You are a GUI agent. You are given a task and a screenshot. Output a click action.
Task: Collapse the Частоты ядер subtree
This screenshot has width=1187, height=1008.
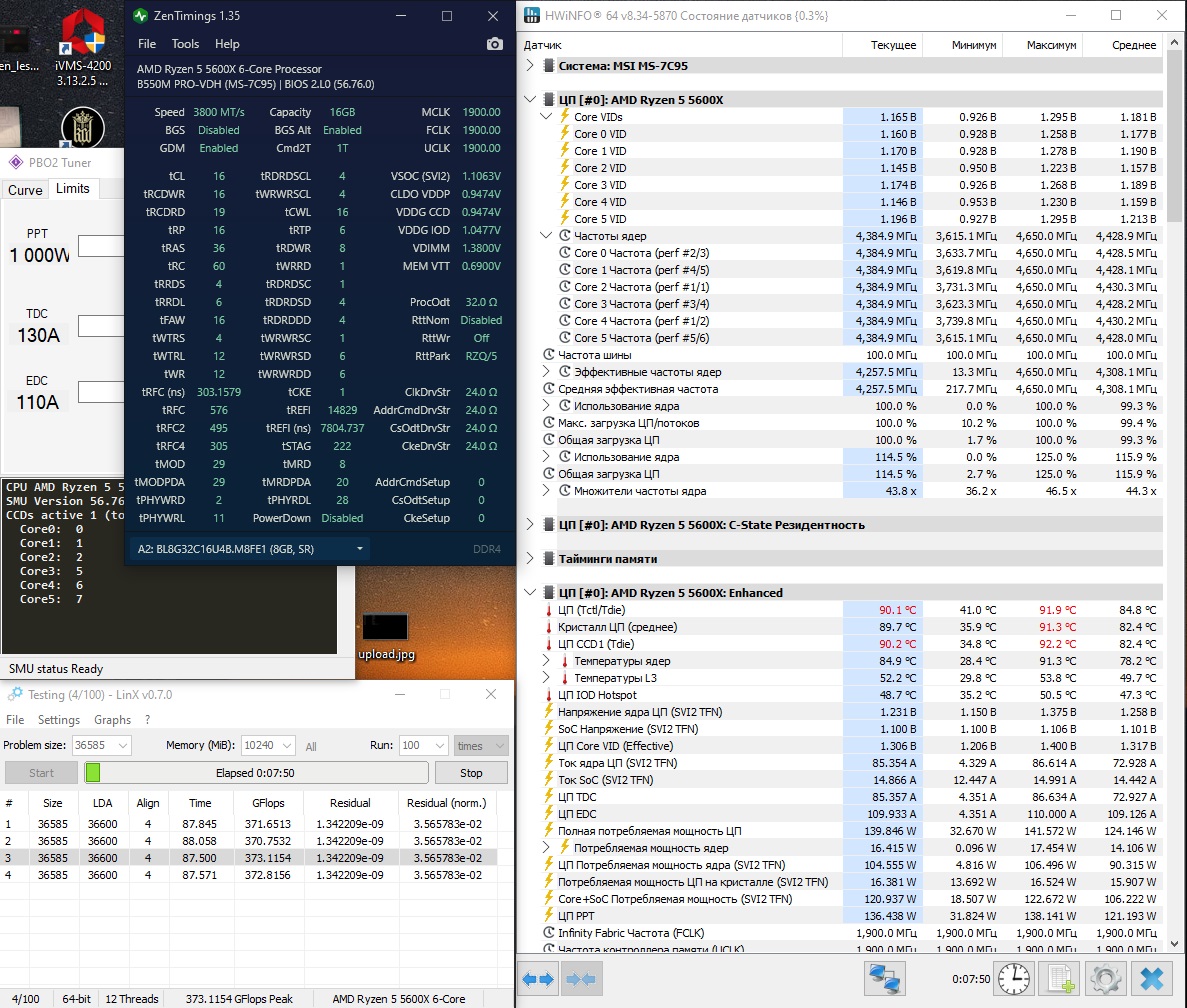pyautogui.click(x=546, y=235)
